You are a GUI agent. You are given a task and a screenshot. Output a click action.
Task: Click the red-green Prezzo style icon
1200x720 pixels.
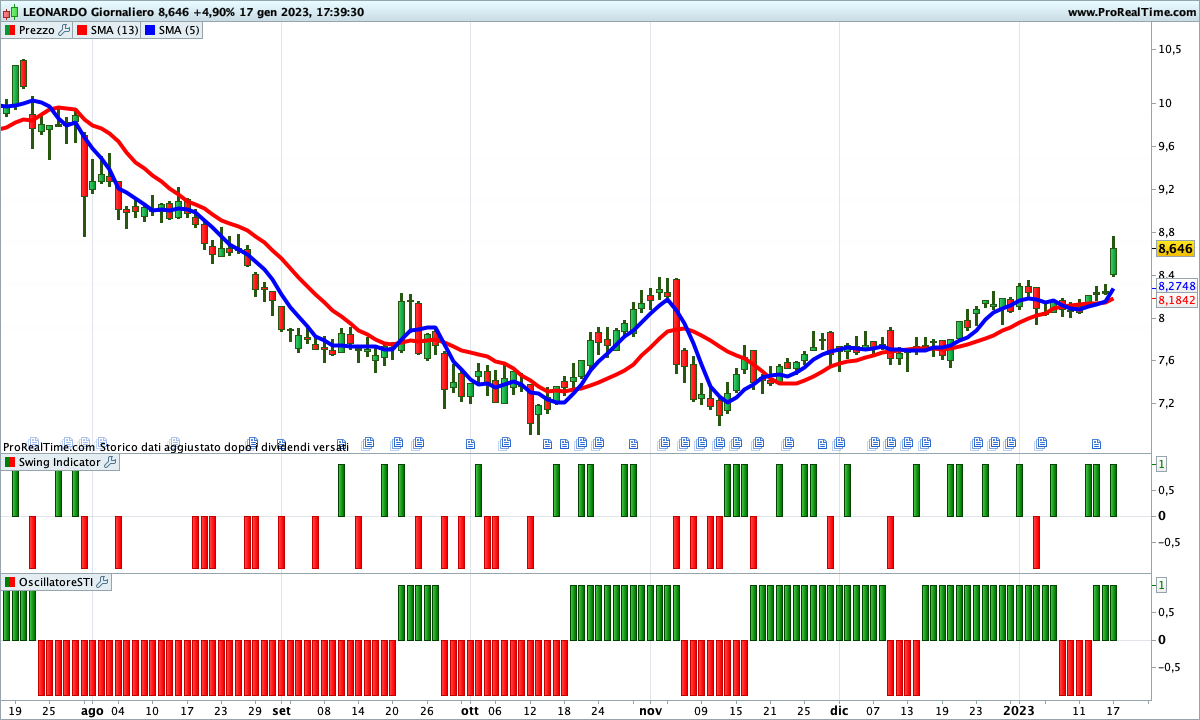pos(10,30)
